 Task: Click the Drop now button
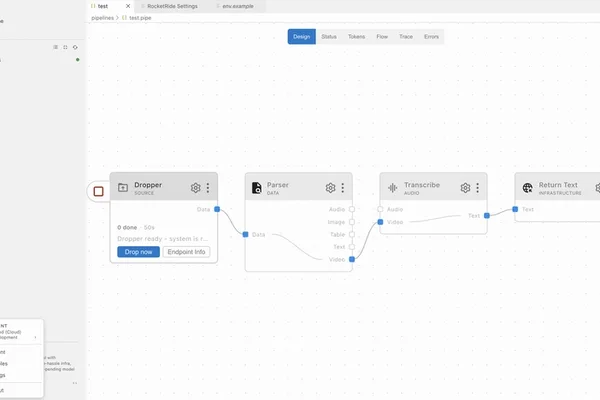click(139, 252)
